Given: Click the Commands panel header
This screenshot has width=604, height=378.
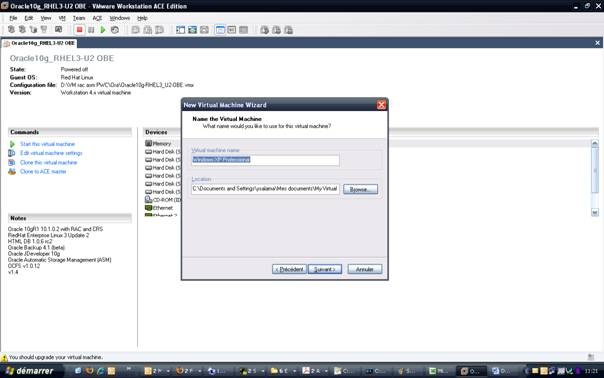Looking at the screenshot, I should (70, 132).
